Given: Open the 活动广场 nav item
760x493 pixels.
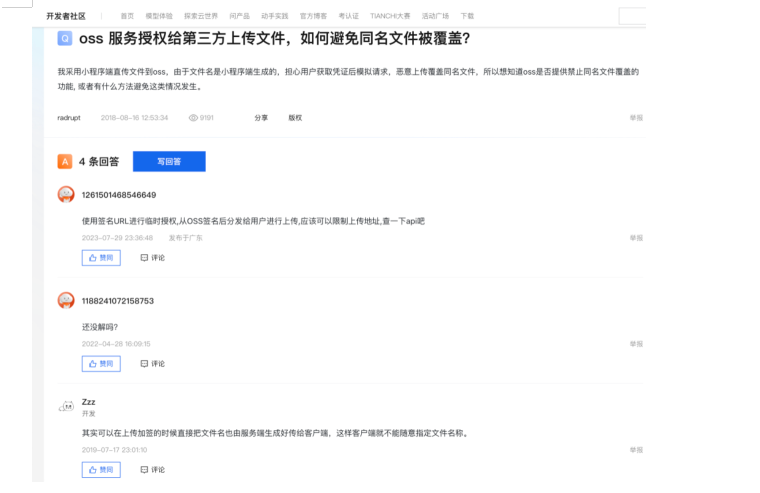Looking at the screenshot, I should (435, 16).
